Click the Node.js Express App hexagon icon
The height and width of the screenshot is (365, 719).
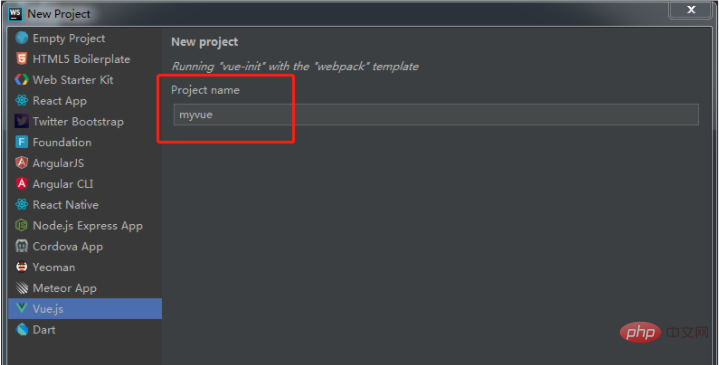(x=22, y=225)
